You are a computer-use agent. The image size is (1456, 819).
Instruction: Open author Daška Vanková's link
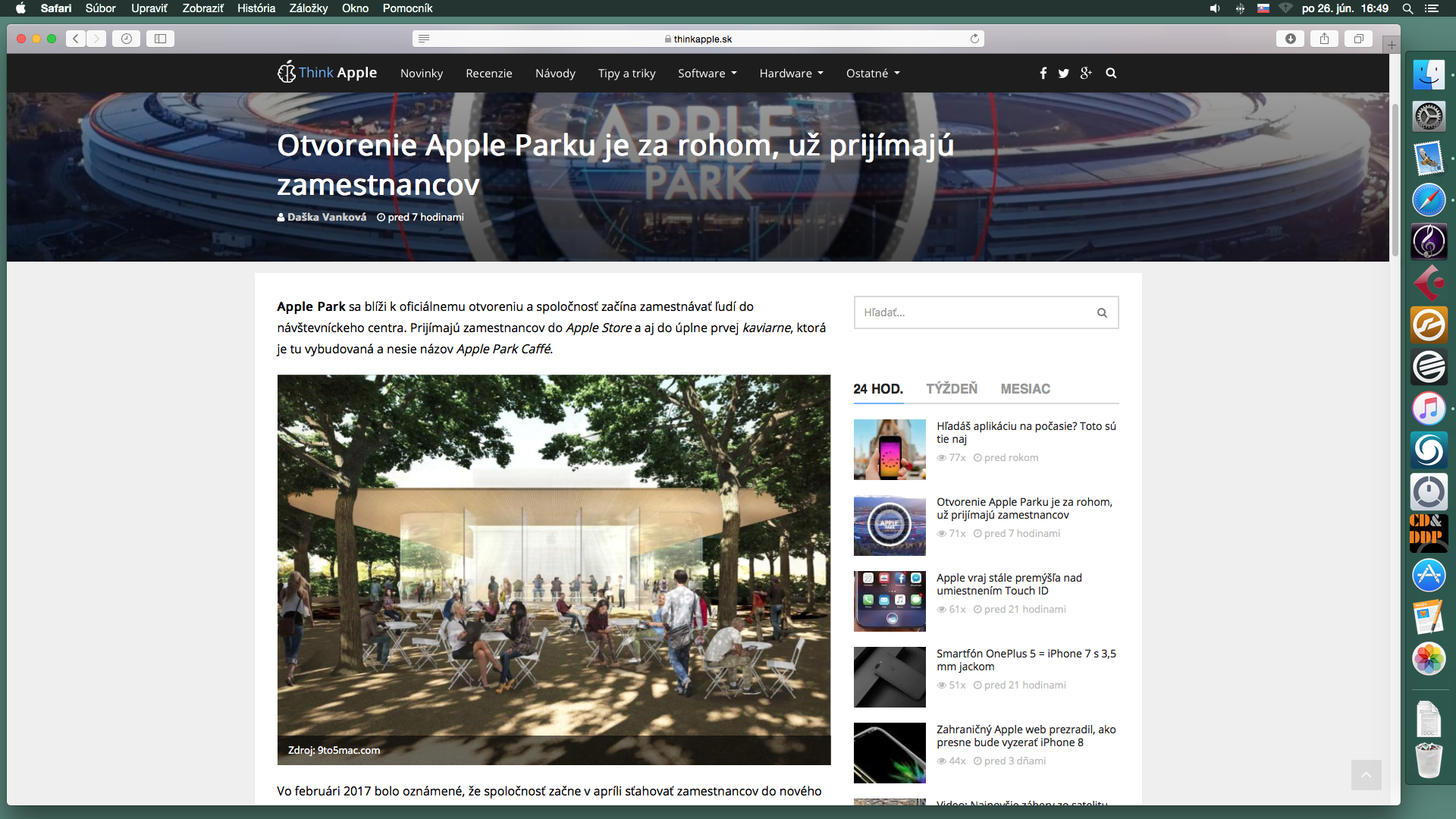(x=327, y=217)
